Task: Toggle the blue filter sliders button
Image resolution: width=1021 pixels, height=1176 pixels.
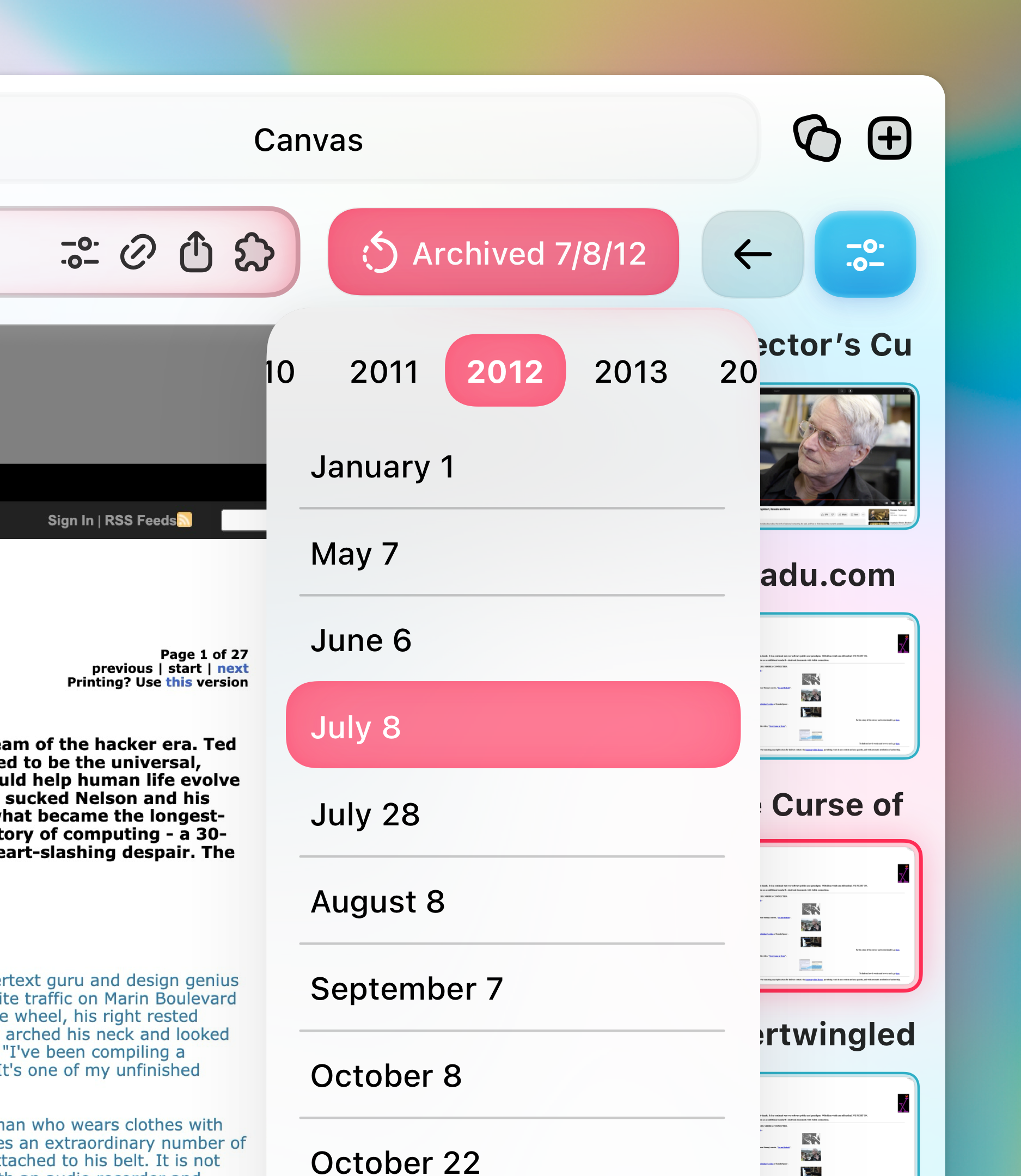Action: click(x=865, y=254)
